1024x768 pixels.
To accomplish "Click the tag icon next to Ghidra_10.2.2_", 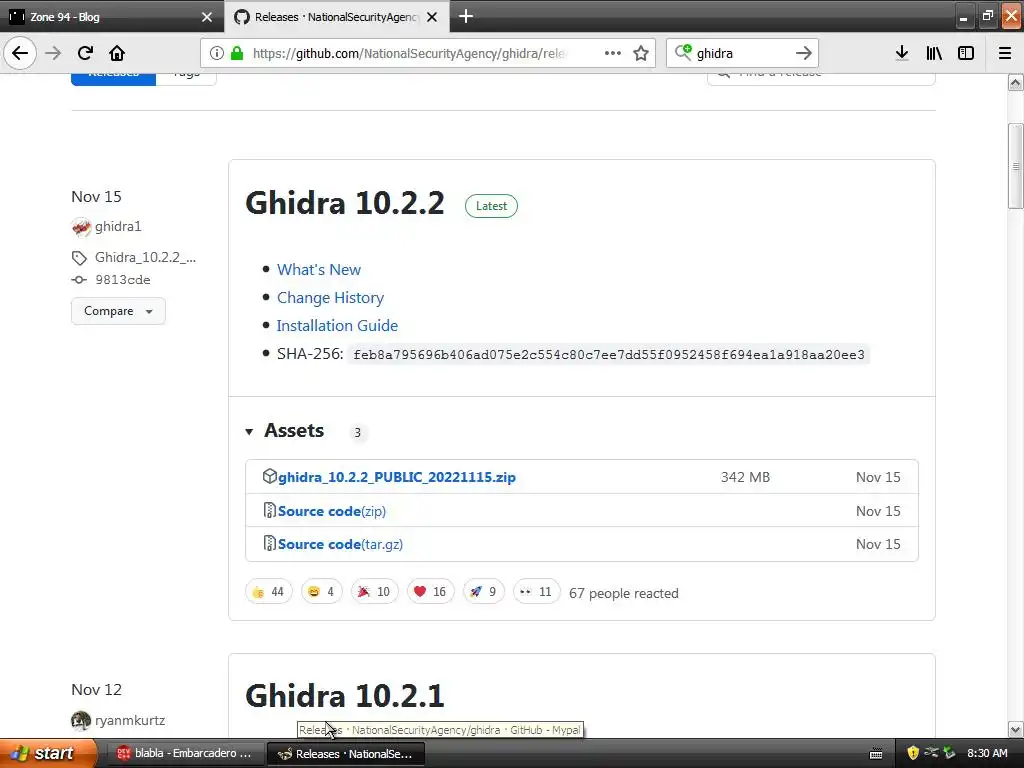I will click(x=79, y=258).
